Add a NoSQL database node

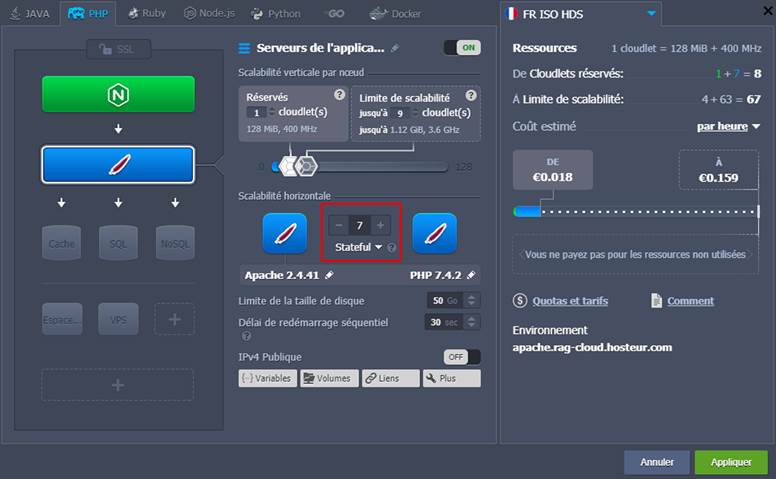pyautogui.click(x=175, y=243)
